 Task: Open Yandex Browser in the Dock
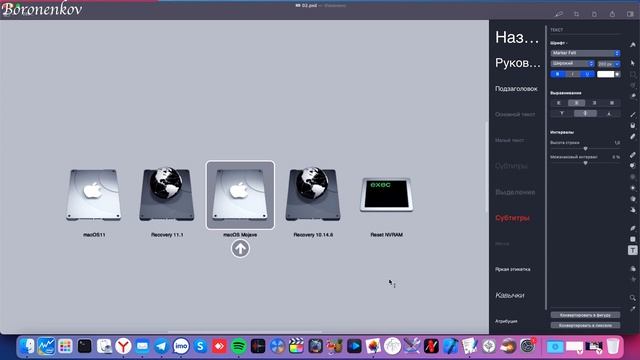[x=123, y=347]
